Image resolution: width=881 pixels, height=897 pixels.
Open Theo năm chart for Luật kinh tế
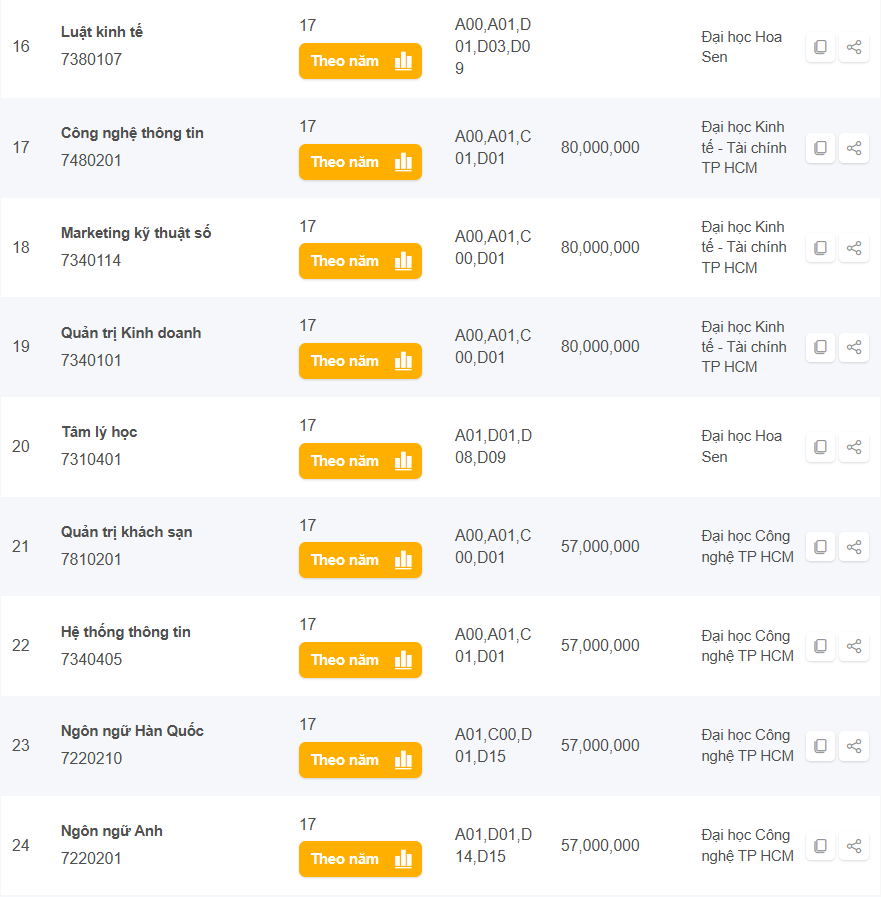[x=360, y=61]
